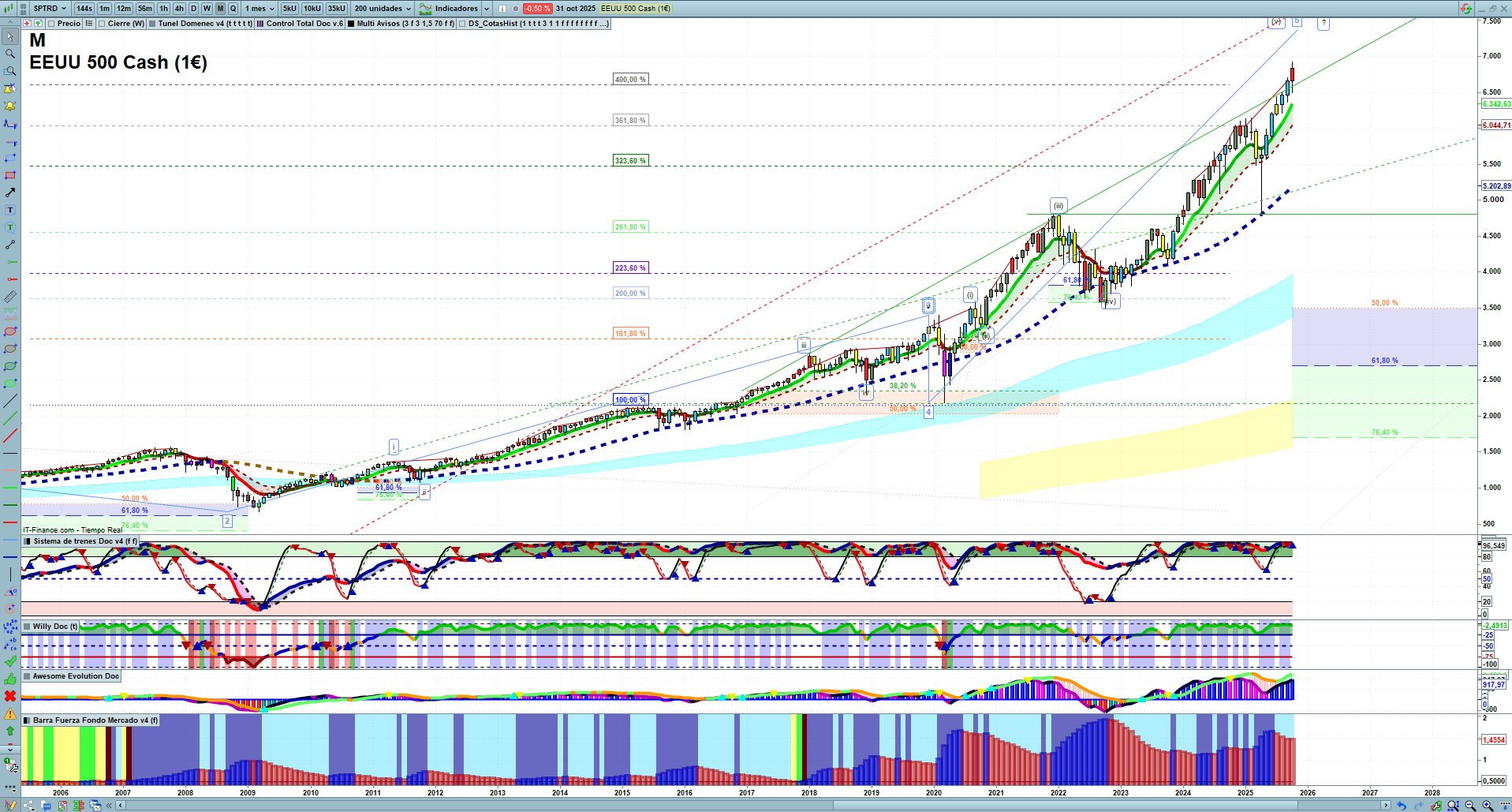Open the Sistema de trenes Doc v4 panel label
Image resolution: width=1512 pixels, height=812 pixels.
tap(79, 541)
